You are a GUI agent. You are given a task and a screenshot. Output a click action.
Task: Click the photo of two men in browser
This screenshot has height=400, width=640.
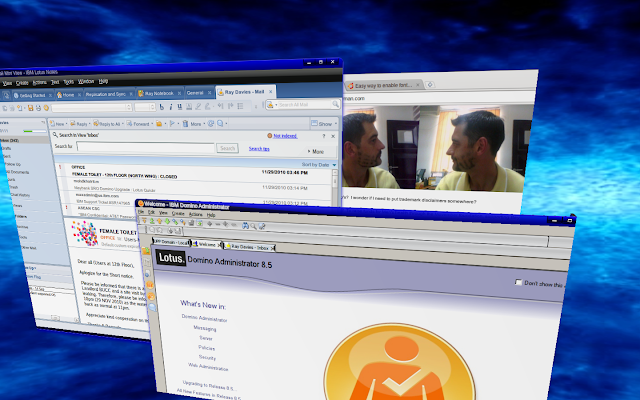tap(436, 148)
